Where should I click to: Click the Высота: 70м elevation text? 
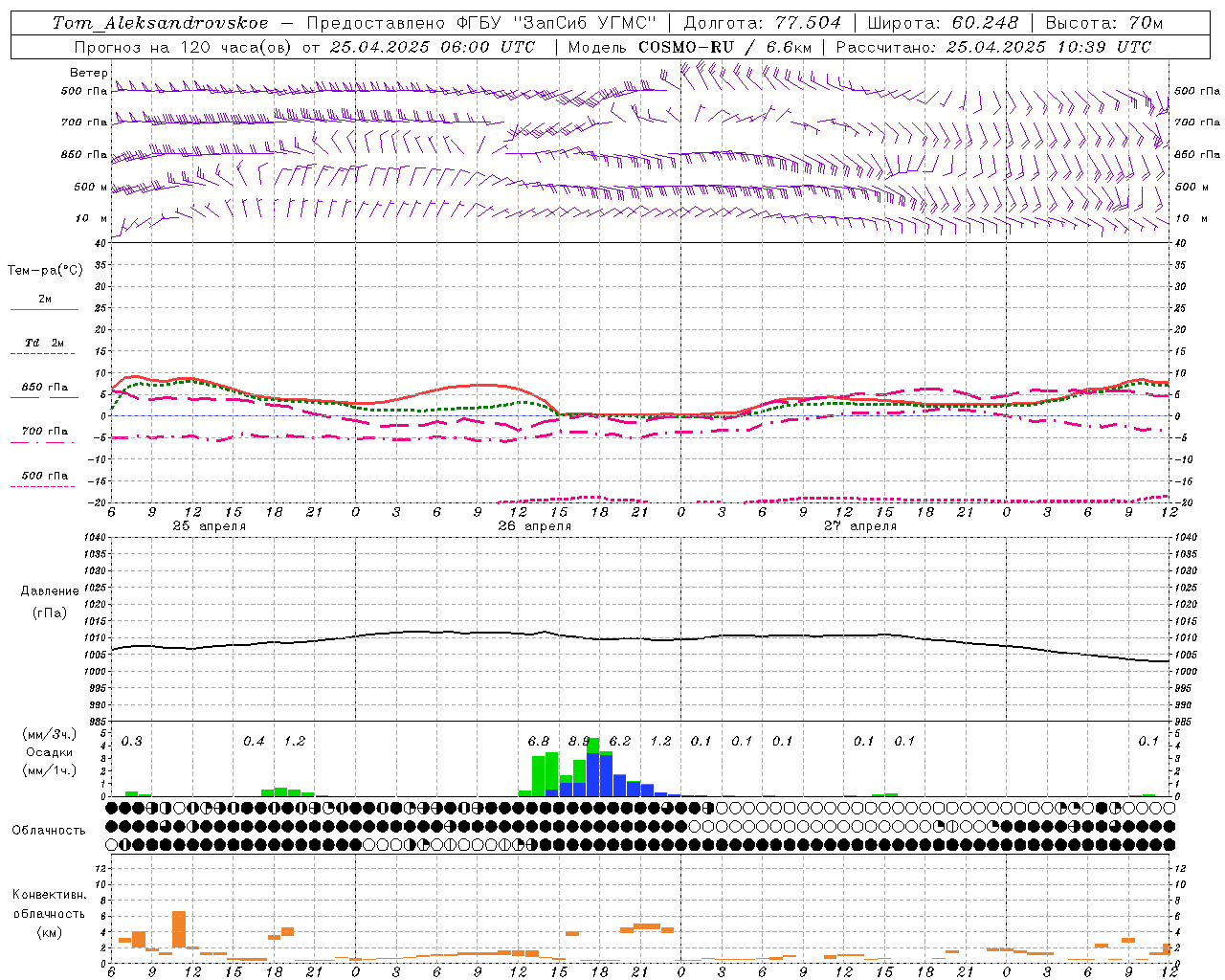point(1103,23)
